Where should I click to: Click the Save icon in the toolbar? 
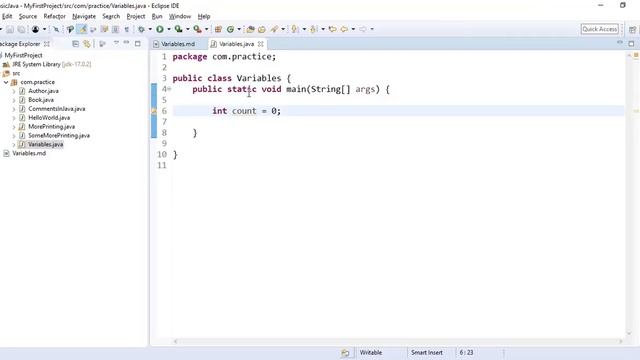[10, 29]
